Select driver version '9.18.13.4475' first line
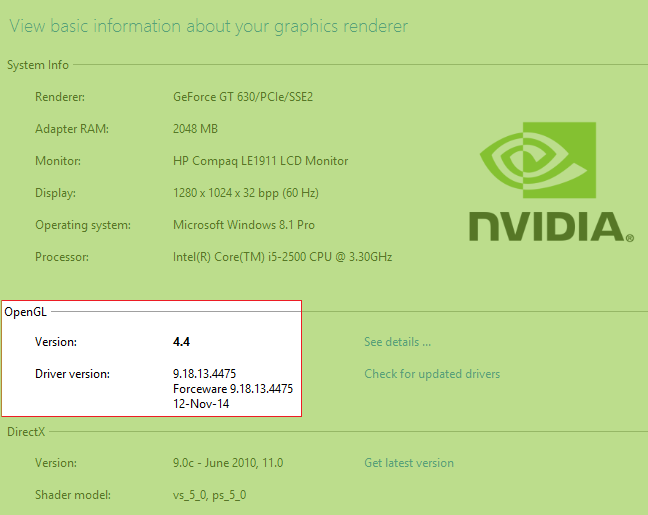Screen dimensions: 648x515 (205, 374)
